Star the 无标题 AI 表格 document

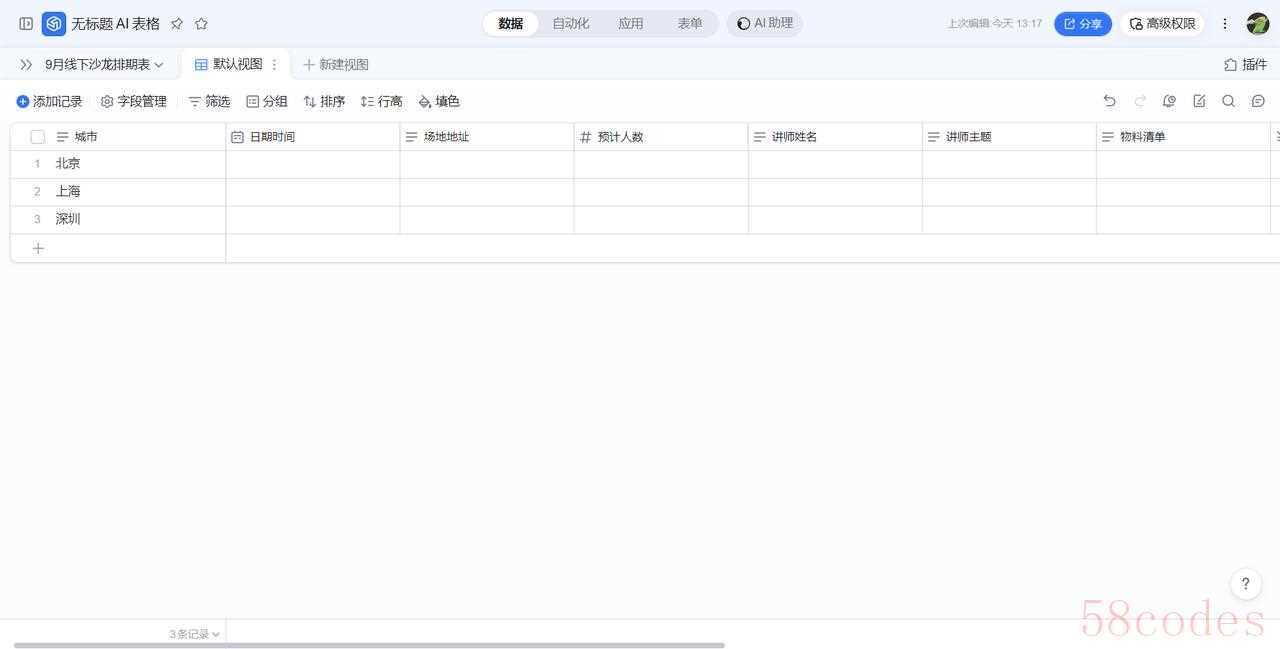(201, 24)
